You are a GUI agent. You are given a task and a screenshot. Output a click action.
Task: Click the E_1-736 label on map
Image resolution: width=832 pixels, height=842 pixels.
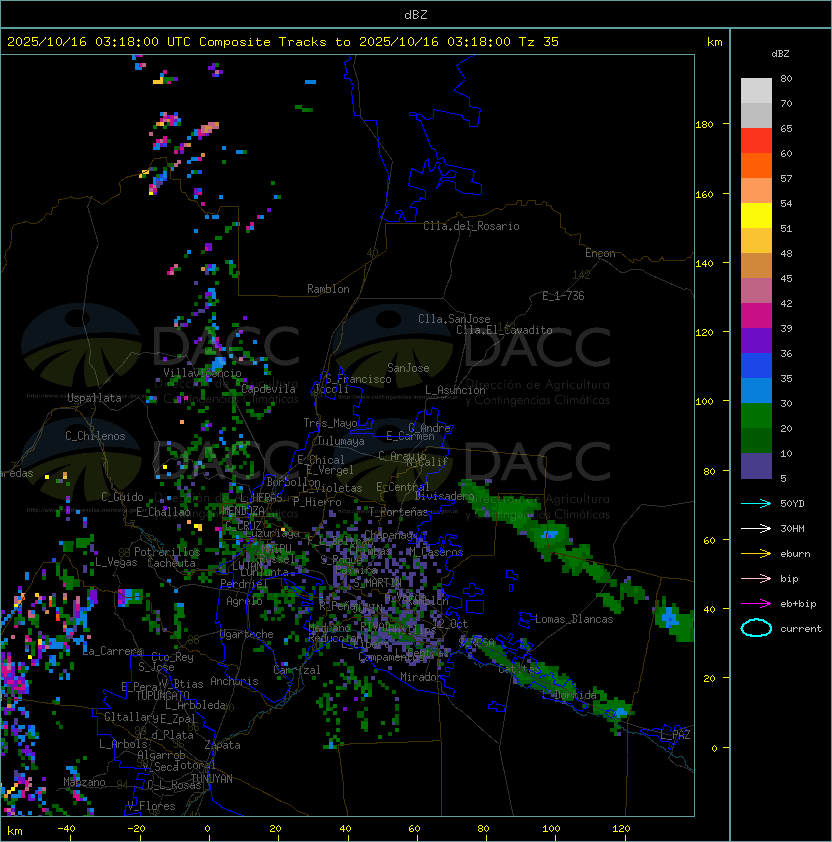[x=563, y=296]
